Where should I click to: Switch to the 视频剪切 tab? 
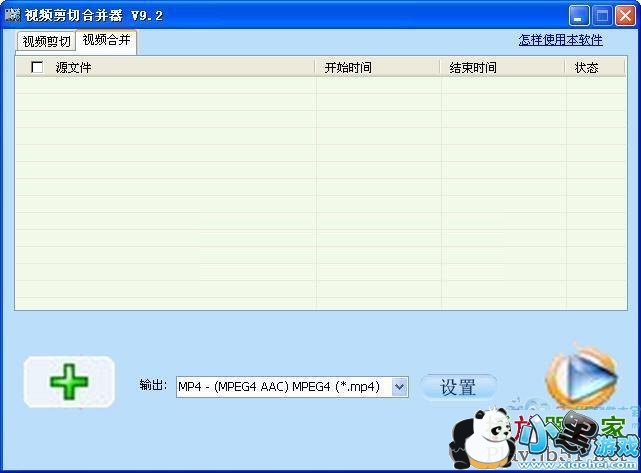coord(46,41)
